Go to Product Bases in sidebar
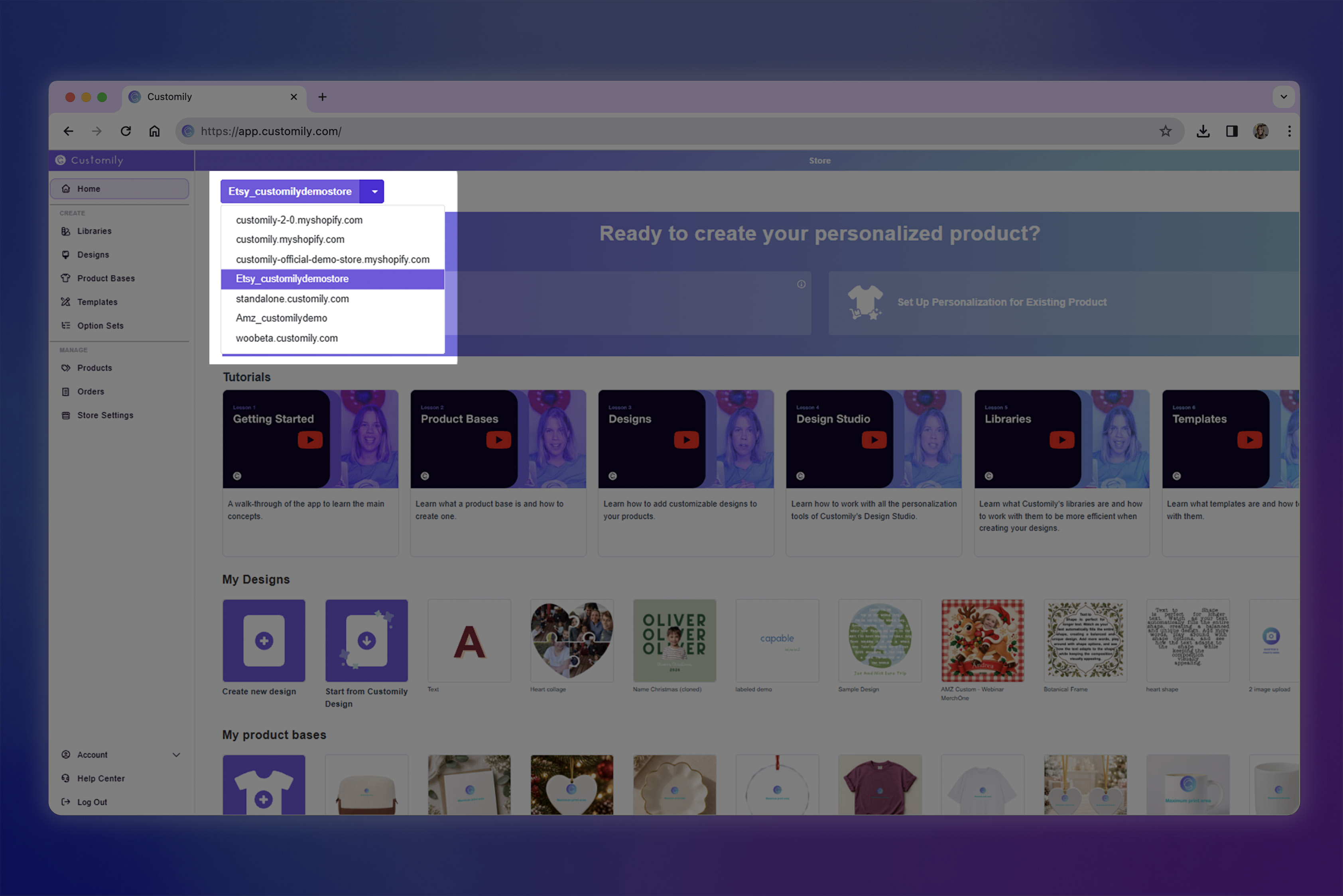 [106, 278]
